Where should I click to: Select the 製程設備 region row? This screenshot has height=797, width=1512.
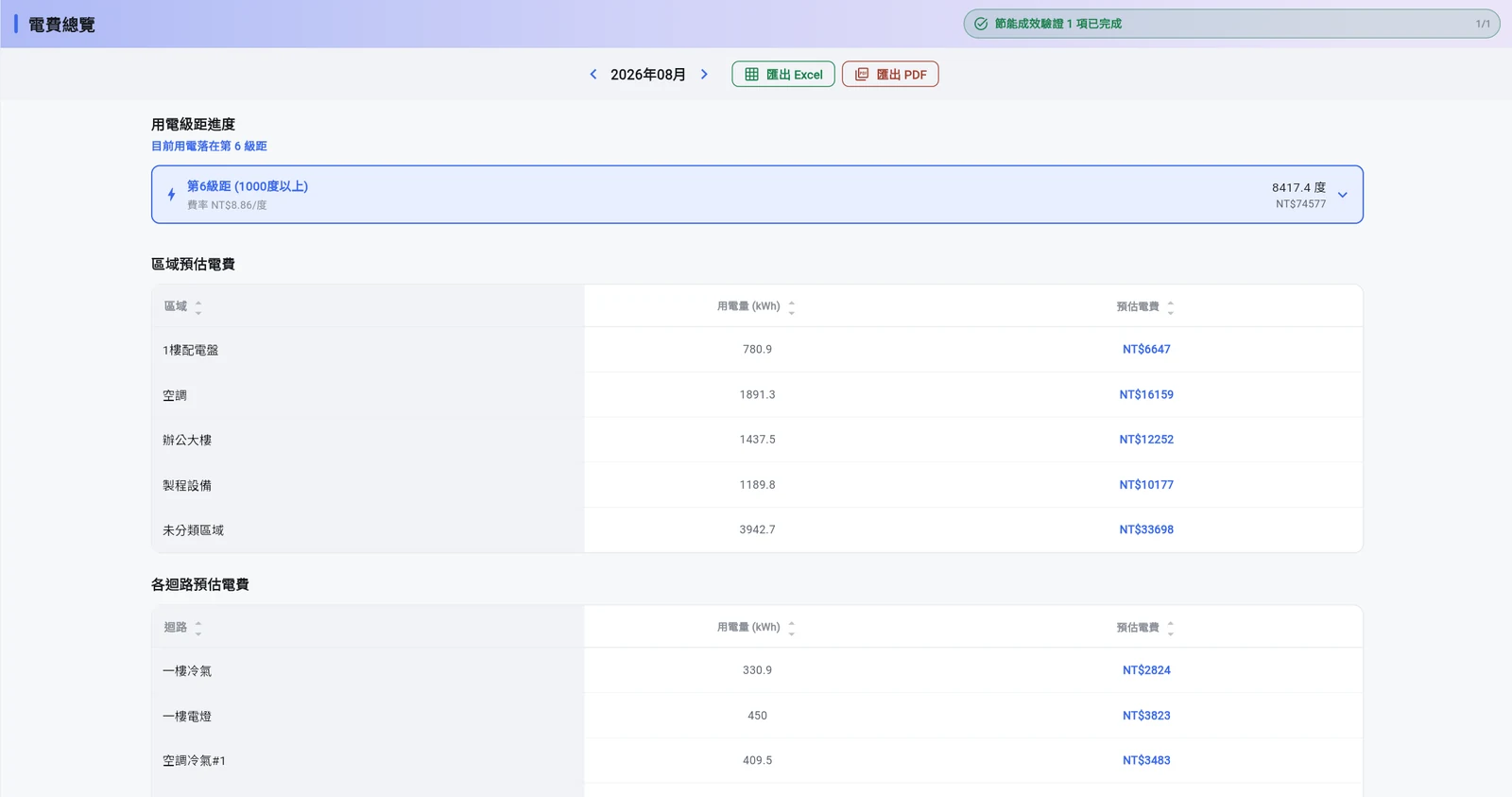(757, 485)
